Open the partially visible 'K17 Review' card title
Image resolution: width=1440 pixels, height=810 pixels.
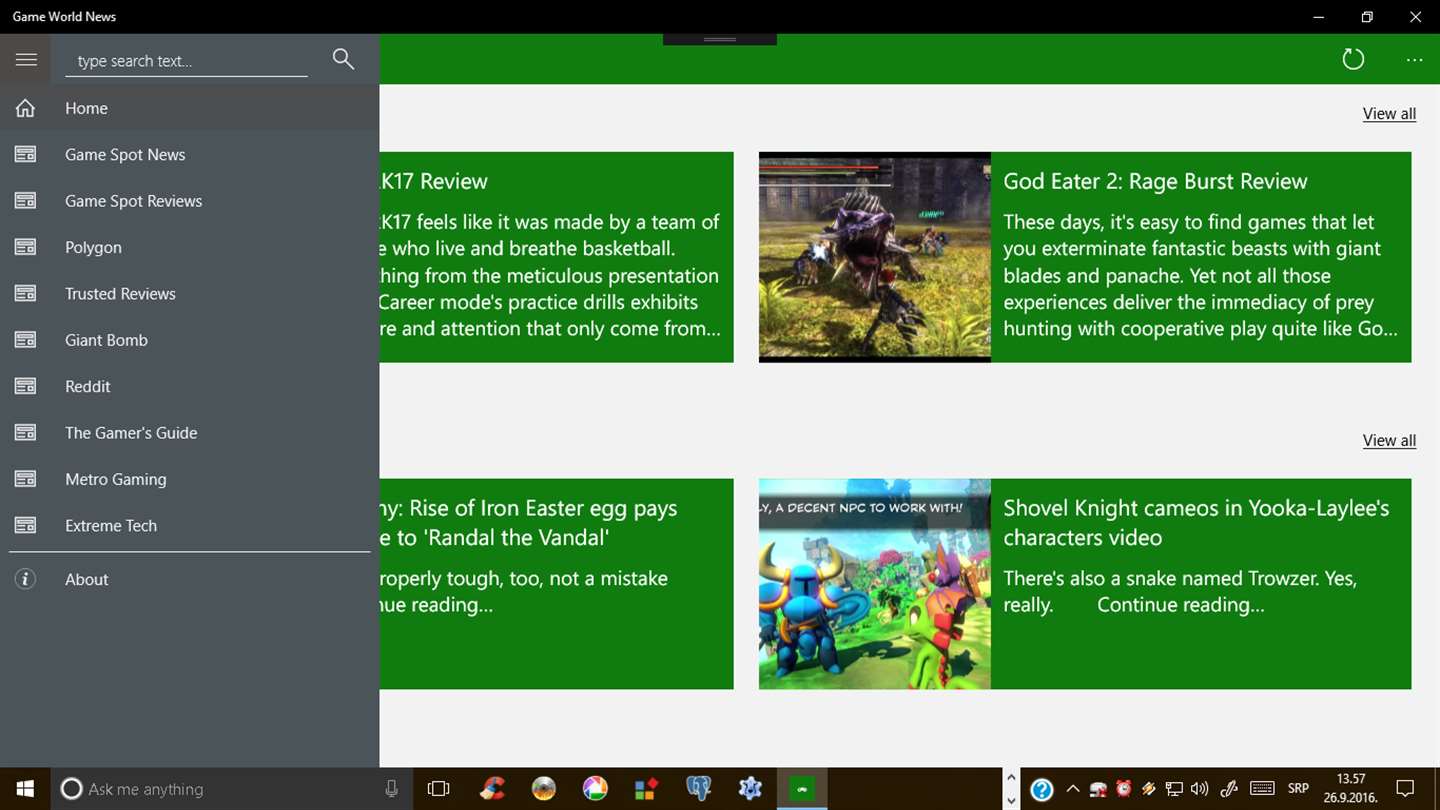(434, 182)
